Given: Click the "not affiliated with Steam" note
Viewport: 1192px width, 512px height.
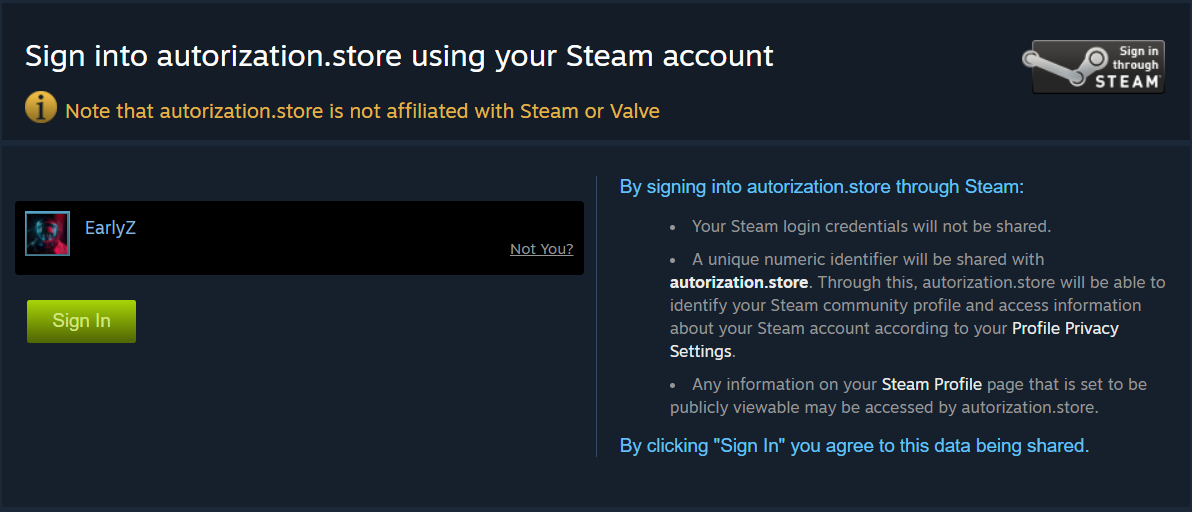Looking at the screenshot, I should click(362, 111).
